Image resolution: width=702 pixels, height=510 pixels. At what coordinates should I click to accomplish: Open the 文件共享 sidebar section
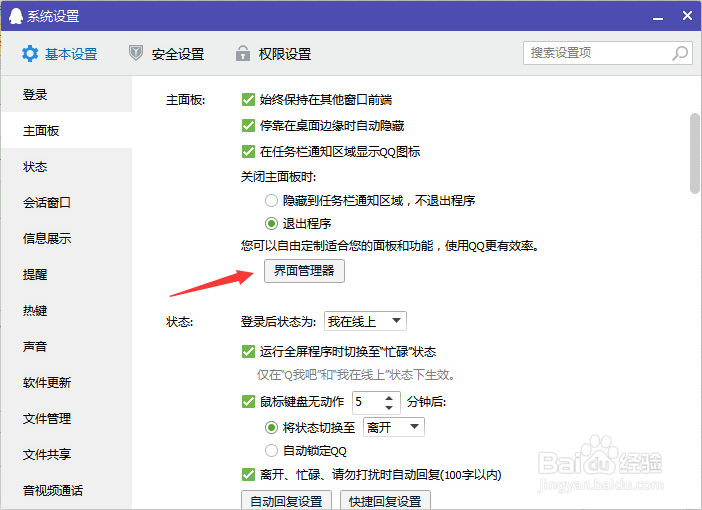click(x=66, y=454)
